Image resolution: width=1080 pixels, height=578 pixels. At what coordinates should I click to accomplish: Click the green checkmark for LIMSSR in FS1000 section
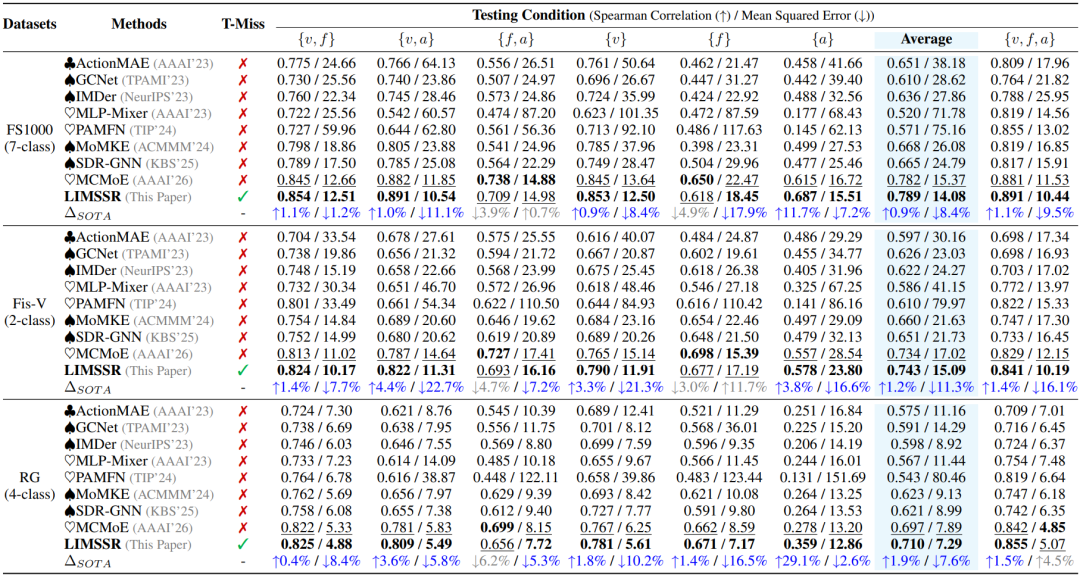[x=243, y=196]
